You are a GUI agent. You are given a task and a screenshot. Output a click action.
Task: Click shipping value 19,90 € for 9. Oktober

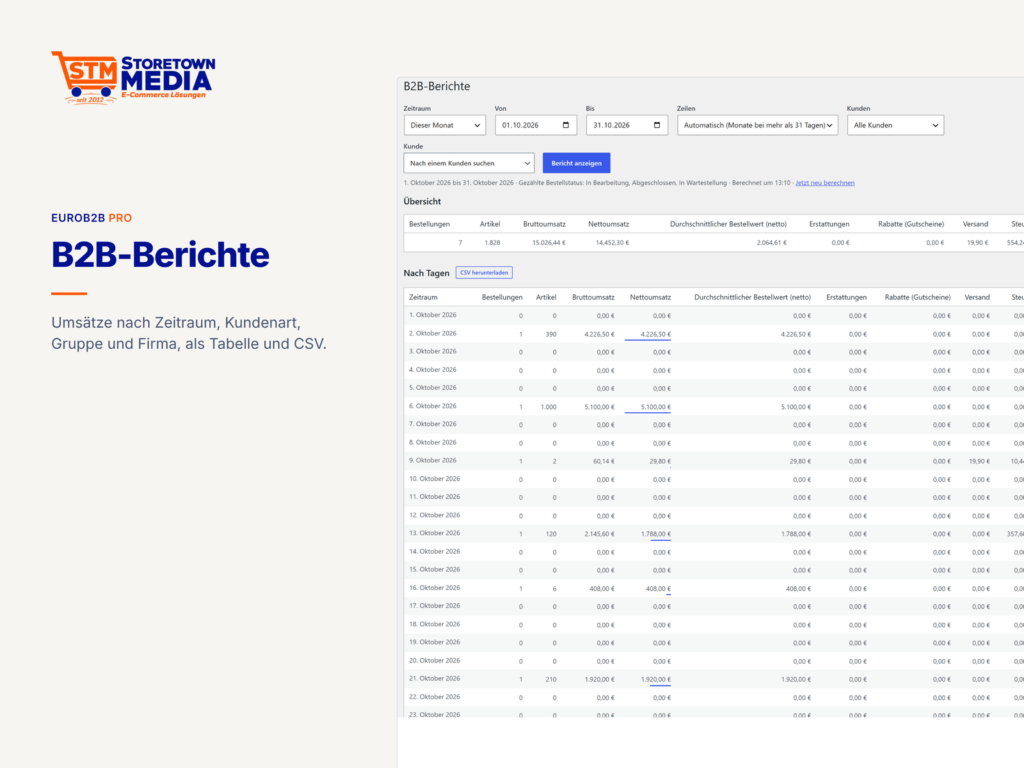979,461
